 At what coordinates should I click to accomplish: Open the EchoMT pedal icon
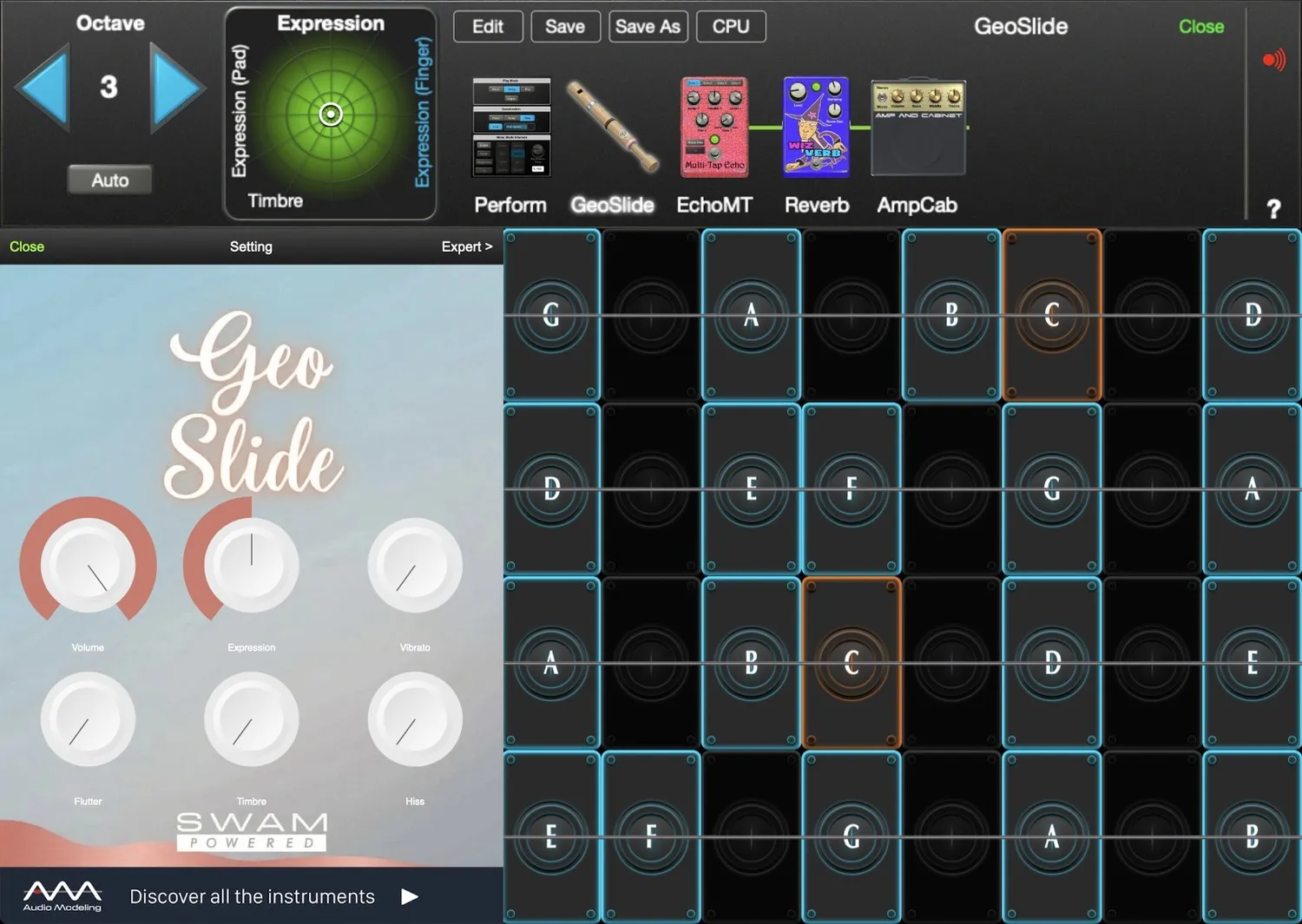[714, 127]
